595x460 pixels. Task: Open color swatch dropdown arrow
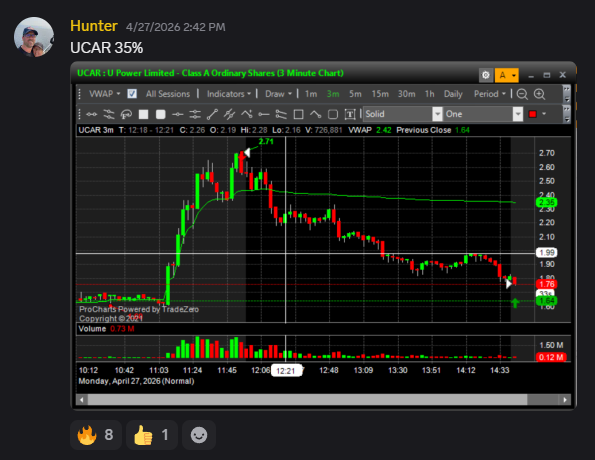point(544,114)
